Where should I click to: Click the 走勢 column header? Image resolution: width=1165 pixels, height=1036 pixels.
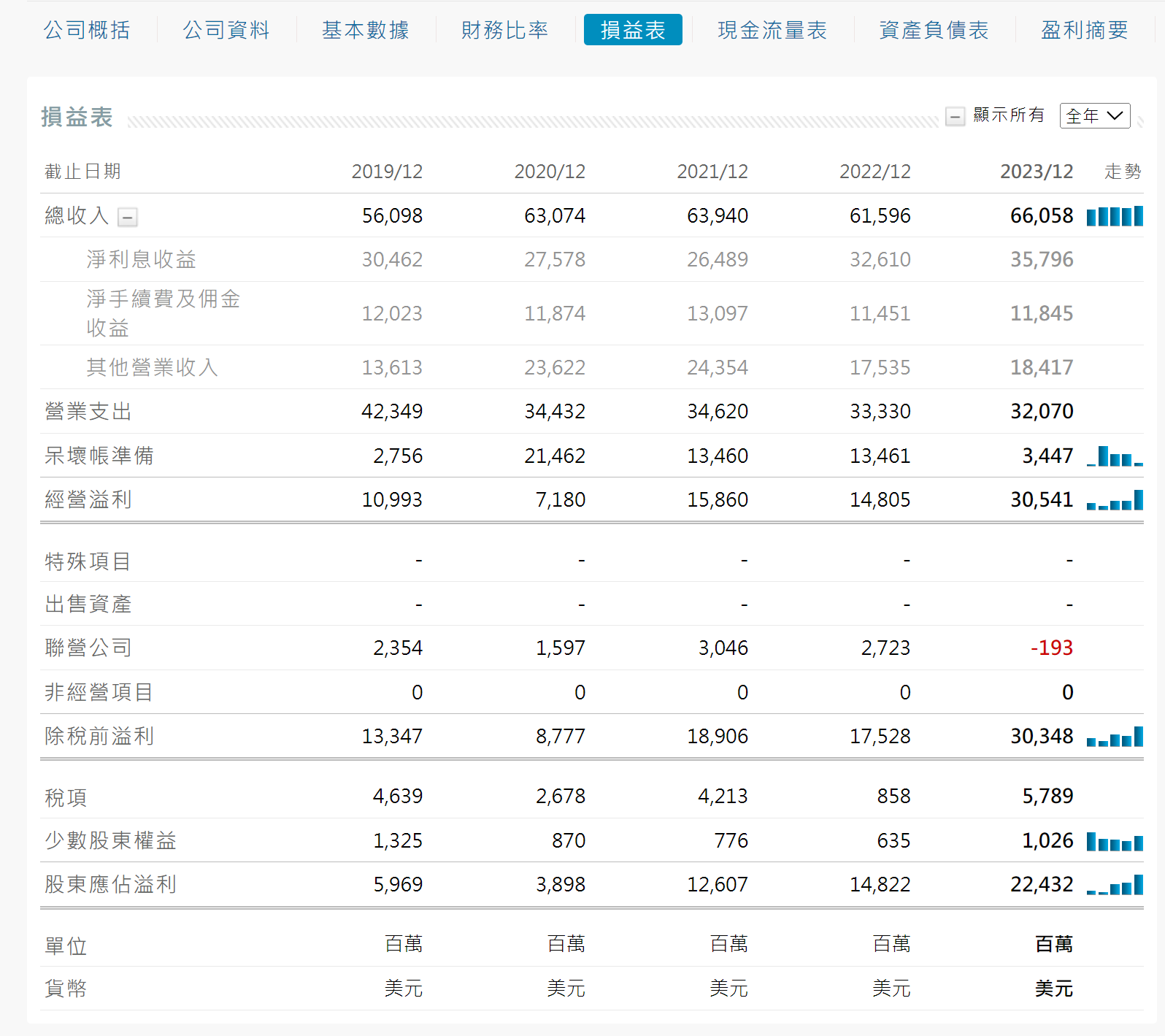[1122, 172]
